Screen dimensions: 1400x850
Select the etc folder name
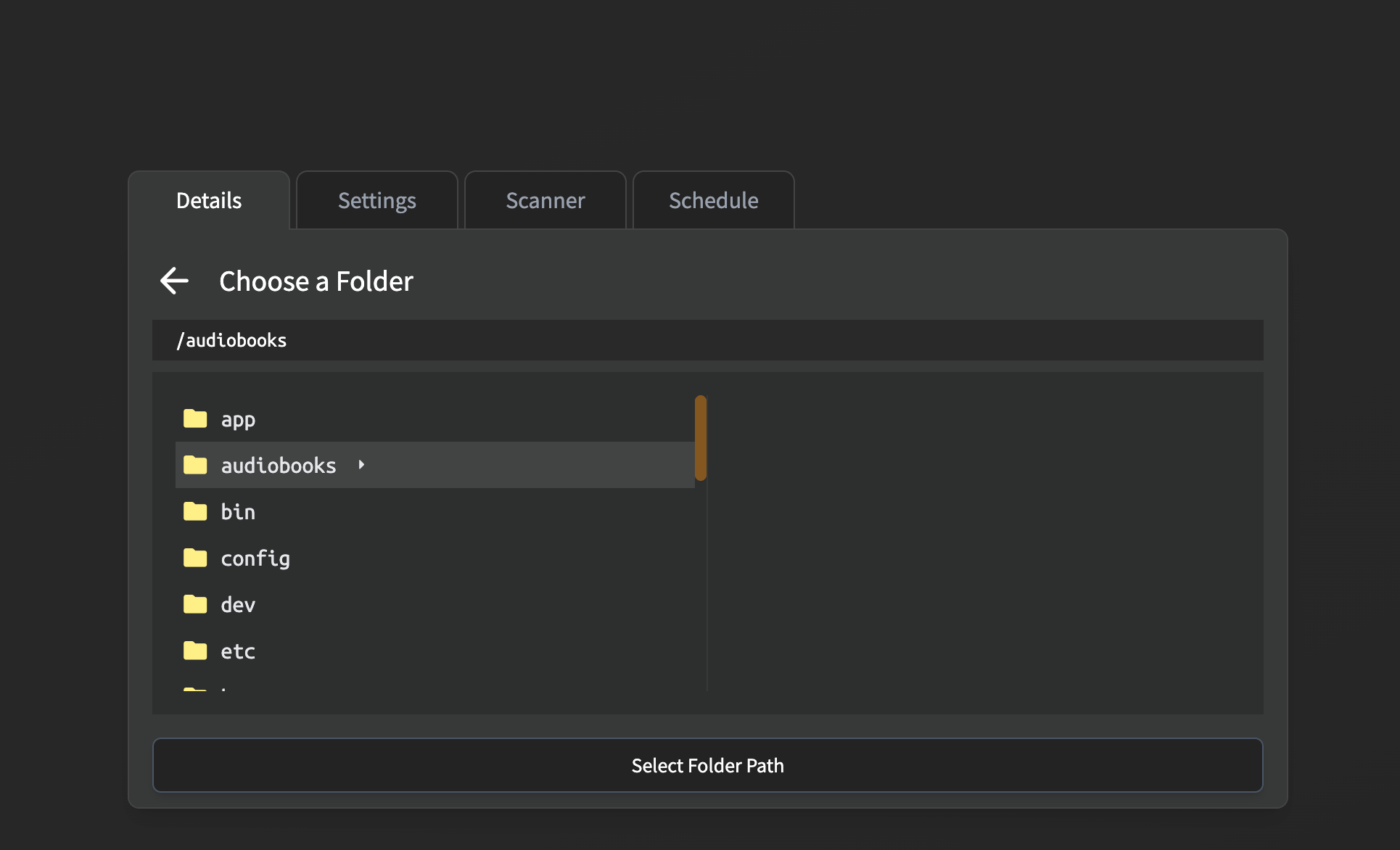pos(238,651)
